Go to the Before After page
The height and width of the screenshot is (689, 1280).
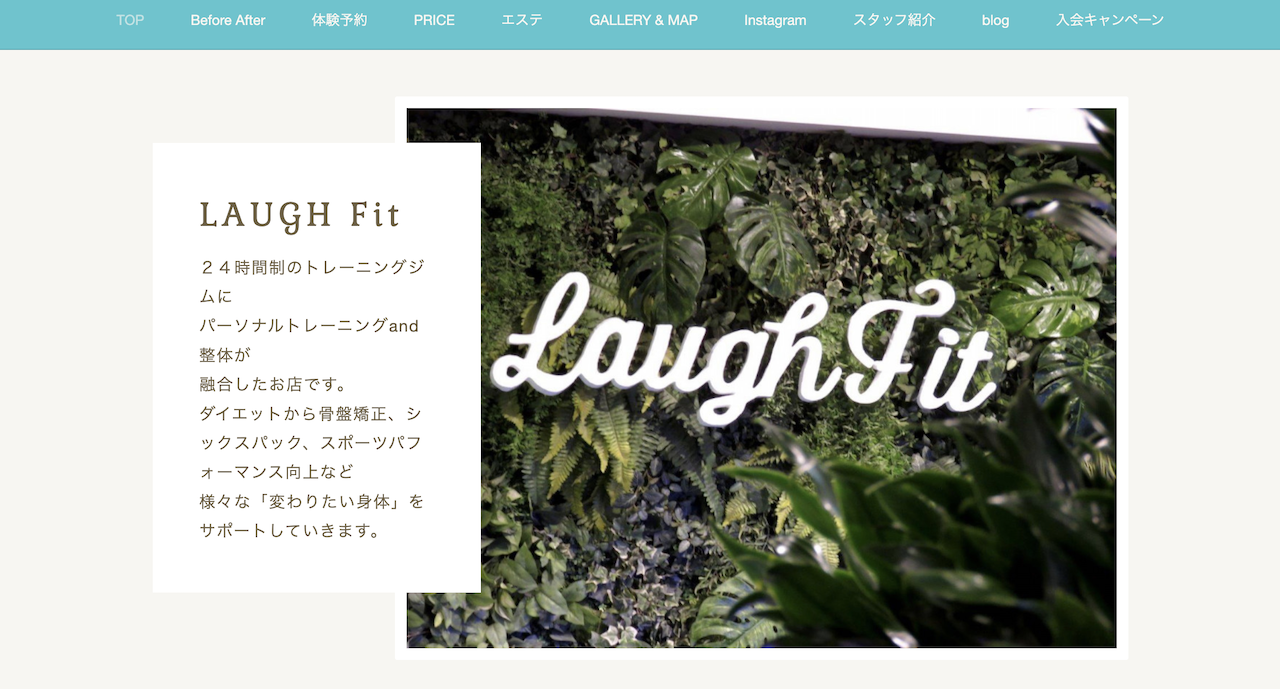click(x=228, y=20)
